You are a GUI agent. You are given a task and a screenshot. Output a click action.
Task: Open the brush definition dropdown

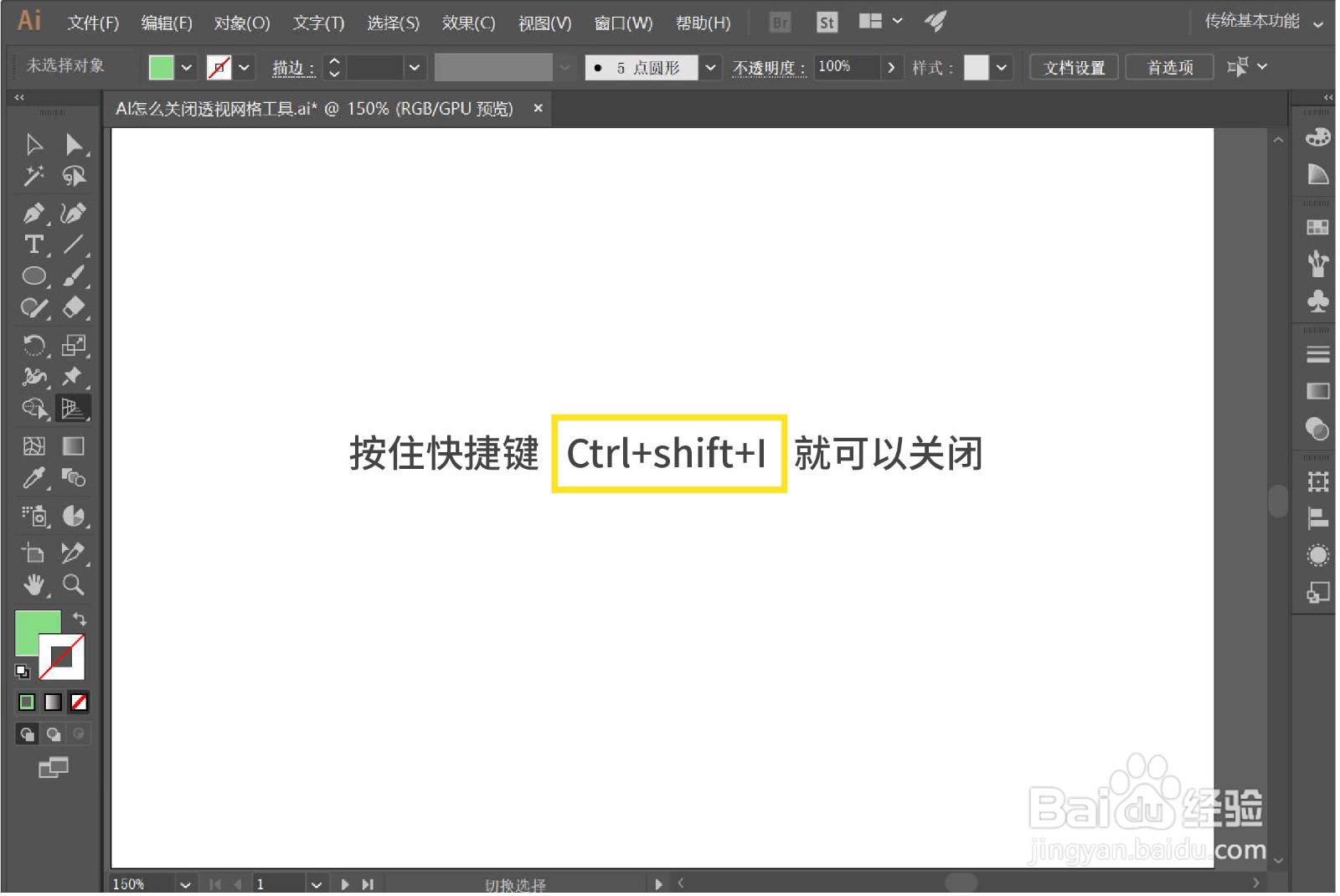(x=710, y=67)
